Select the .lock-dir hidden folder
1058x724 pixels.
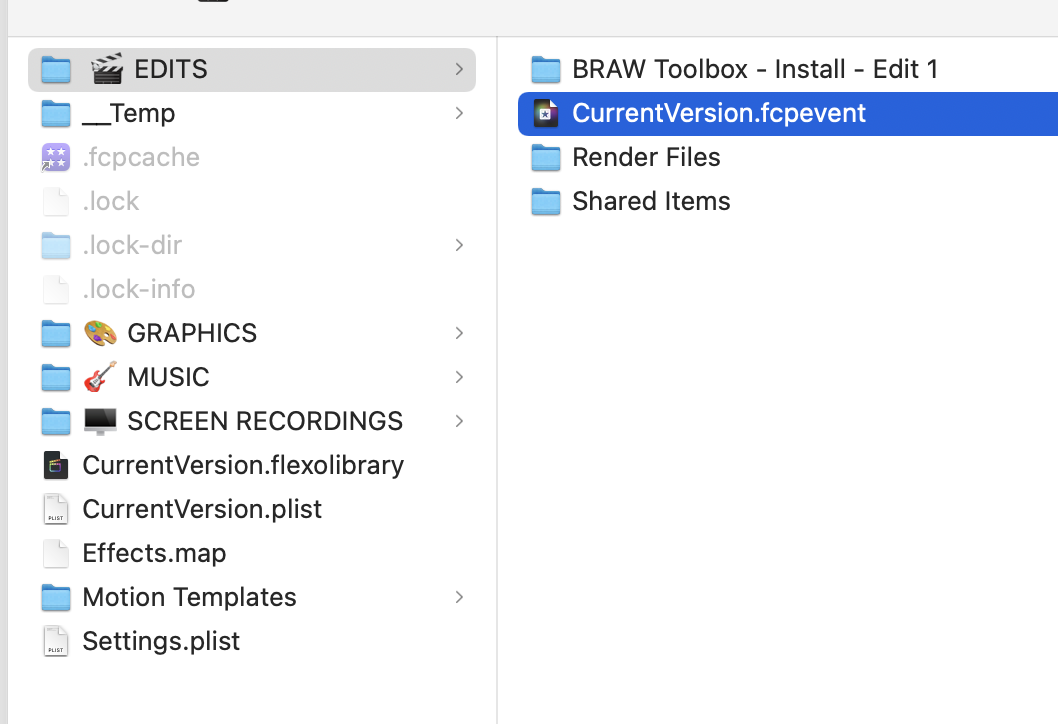[x=132, y=245]
